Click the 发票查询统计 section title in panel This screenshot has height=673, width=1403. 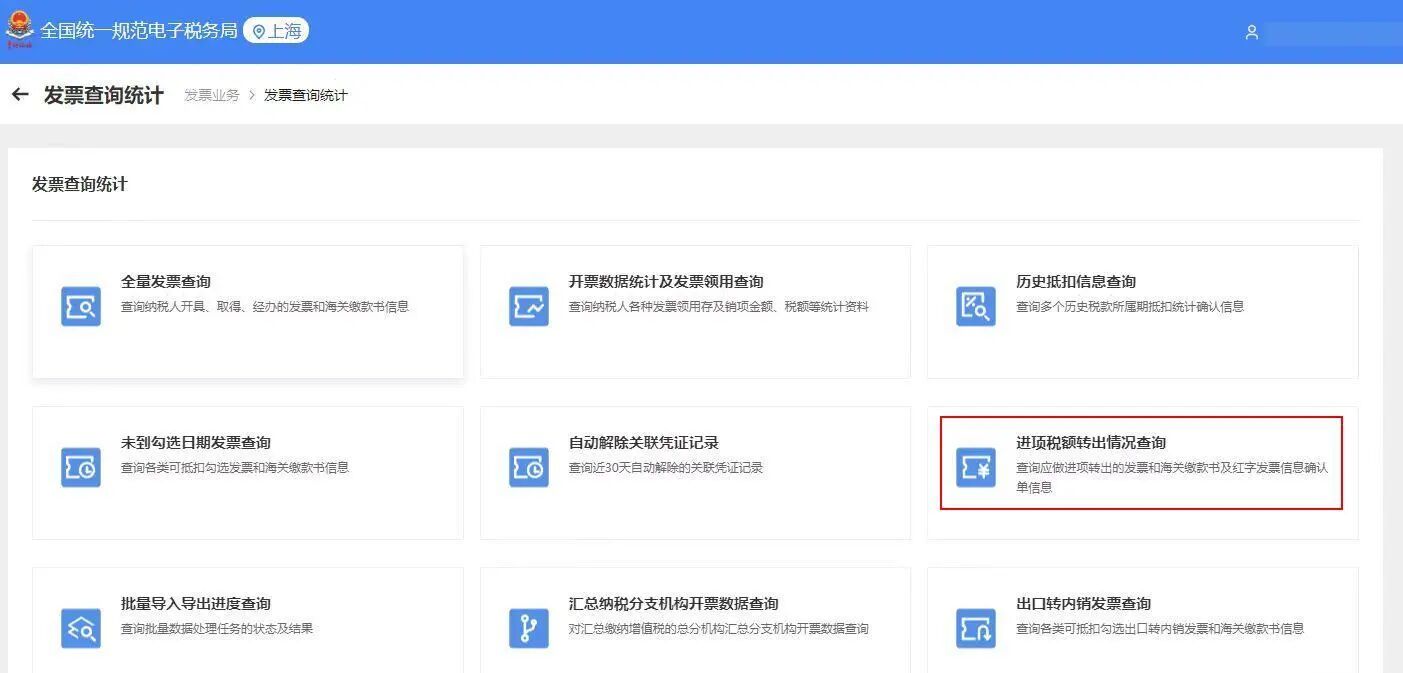(x=80, y=184)
